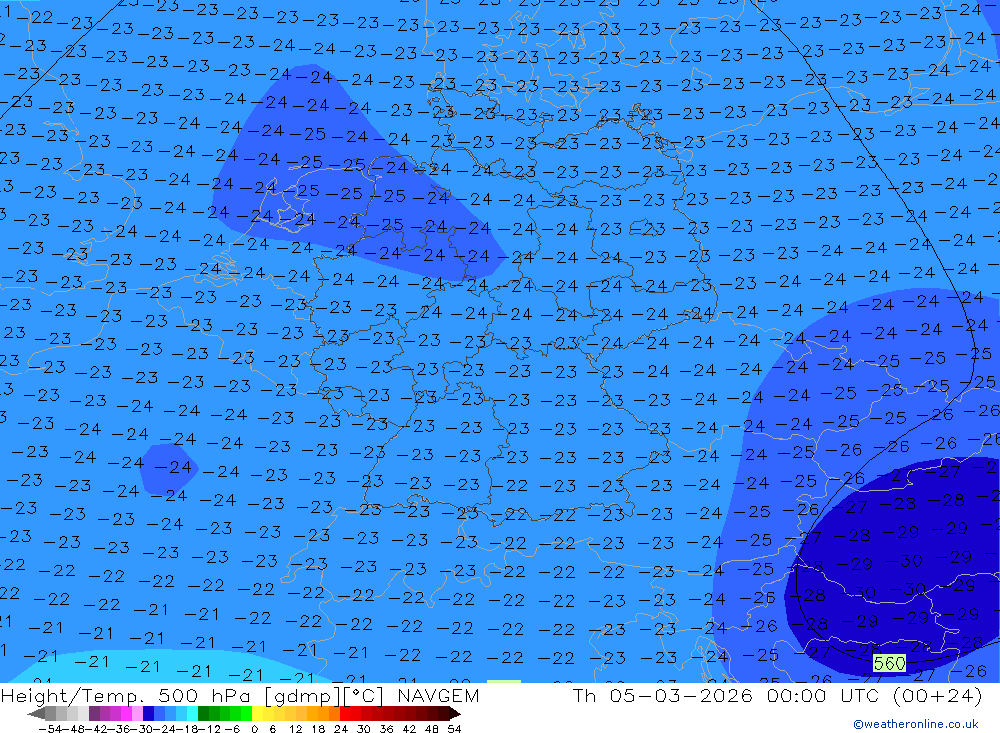Click the weatheronline.co.uk copyright link

click(916, 724)
